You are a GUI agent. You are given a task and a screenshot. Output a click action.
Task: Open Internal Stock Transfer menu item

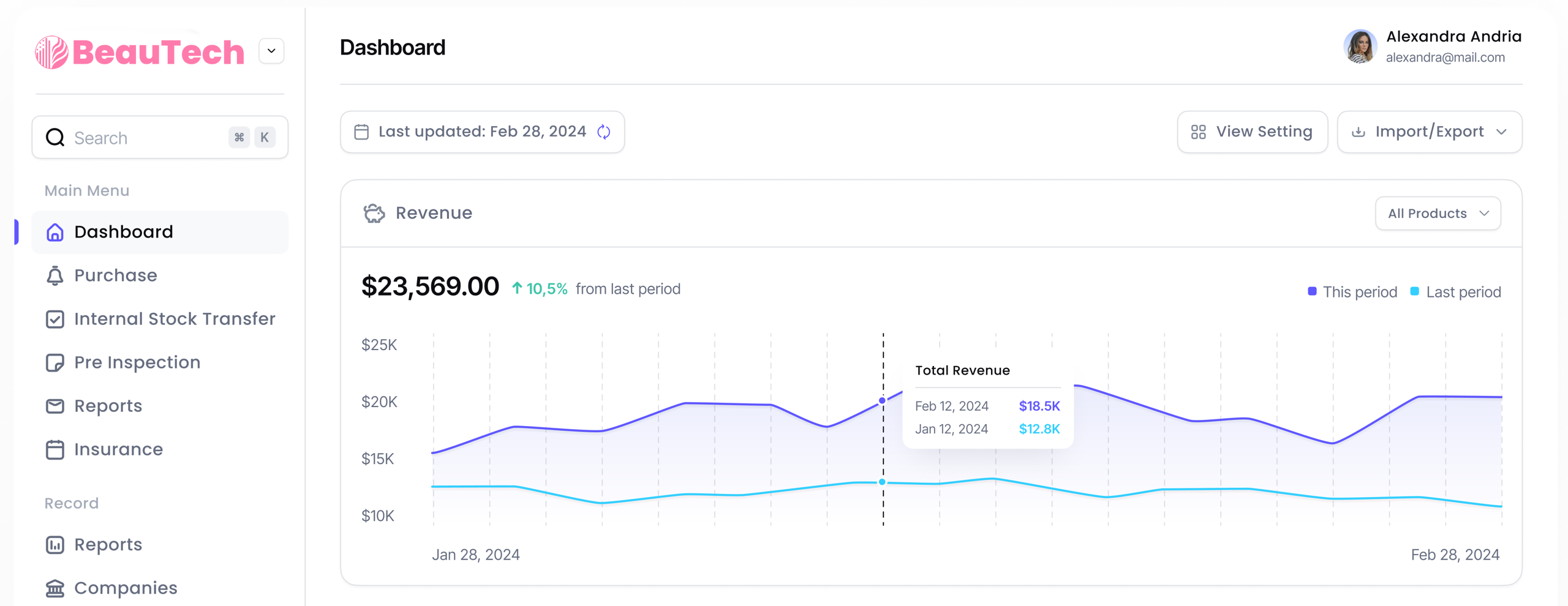coord(174,319)
